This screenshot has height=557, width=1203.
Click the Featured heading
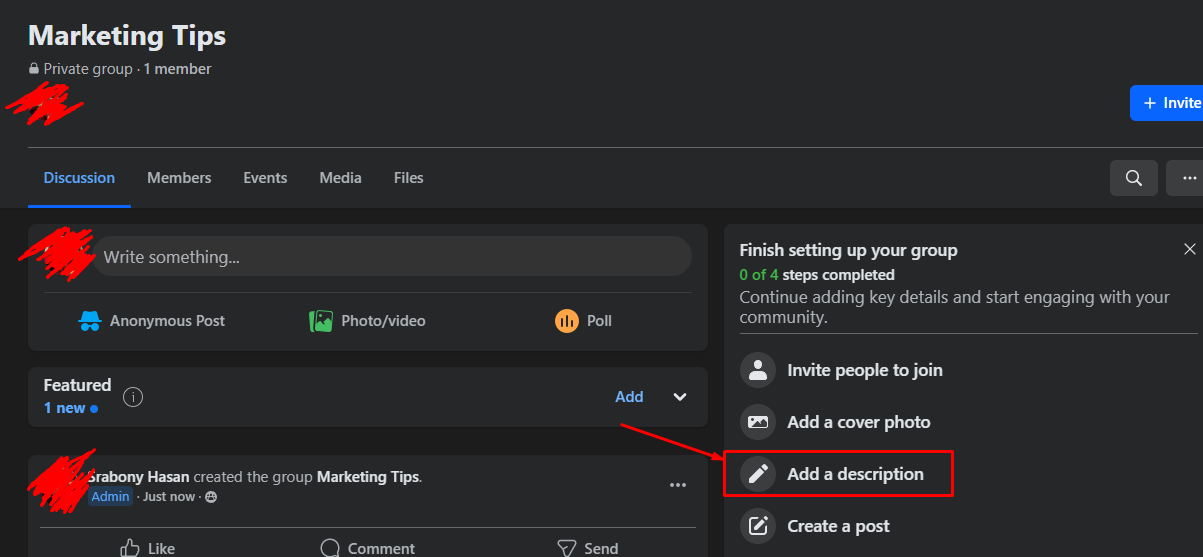tap(77, 385)
